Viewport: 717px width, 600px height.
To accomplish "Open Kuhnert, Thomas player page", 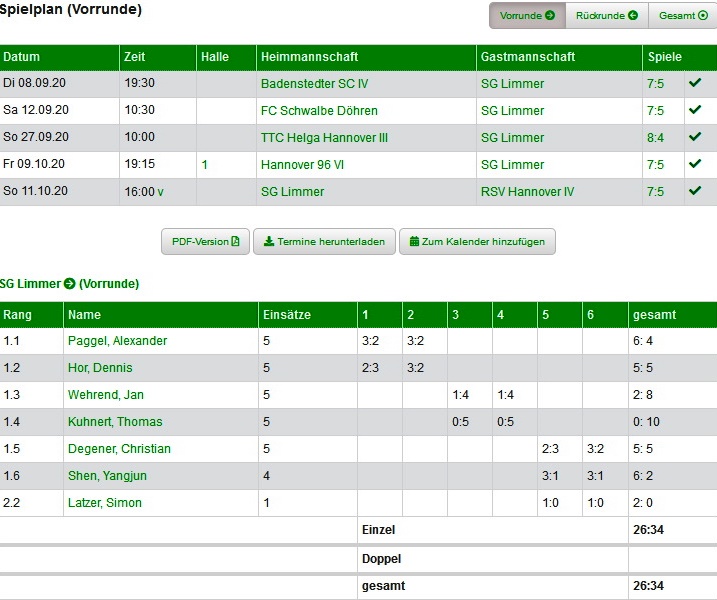I will pos(115,422).
